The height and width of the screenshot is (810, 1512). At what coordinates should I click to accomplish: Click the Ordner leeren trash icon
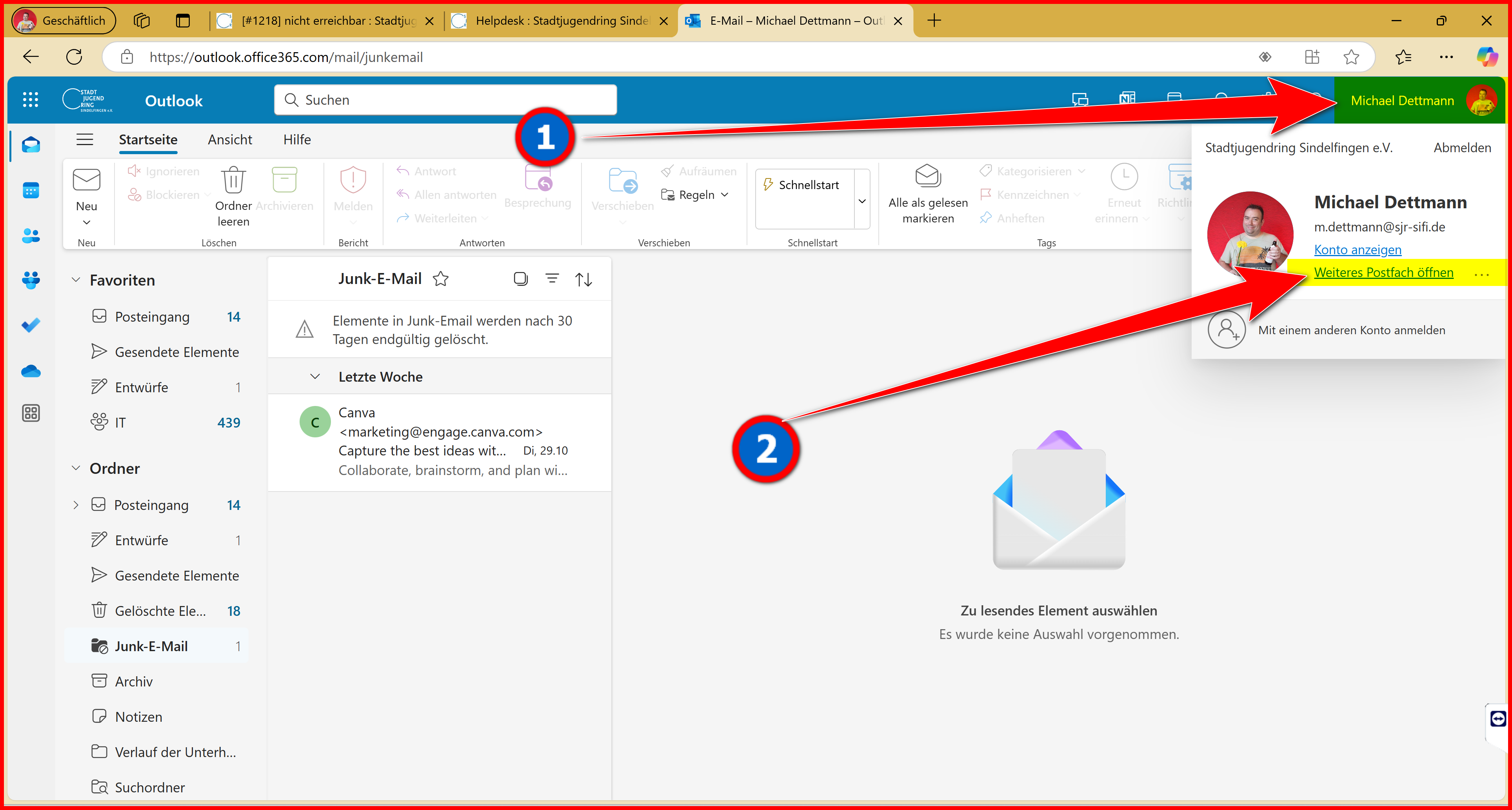233,180
